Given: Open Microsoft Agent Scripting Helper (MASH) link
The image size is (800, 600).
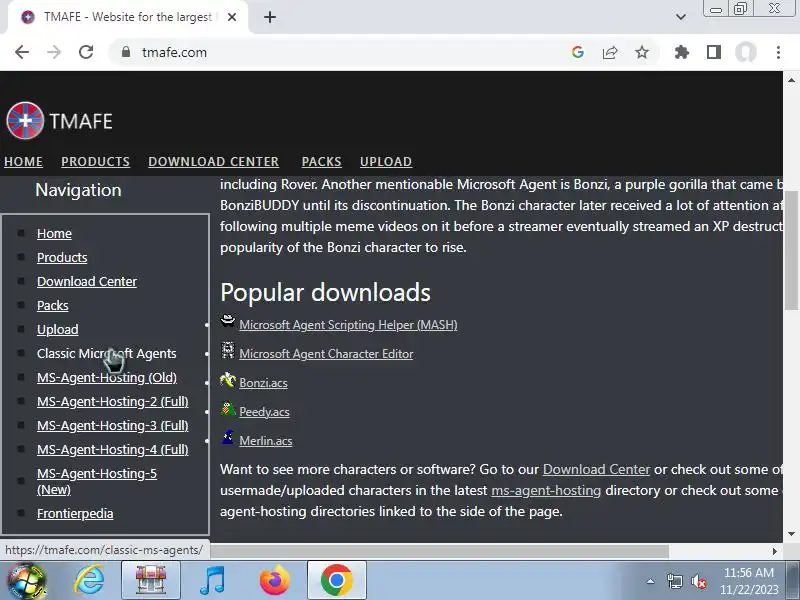Looking at the screenshot, I should [348, 324].
